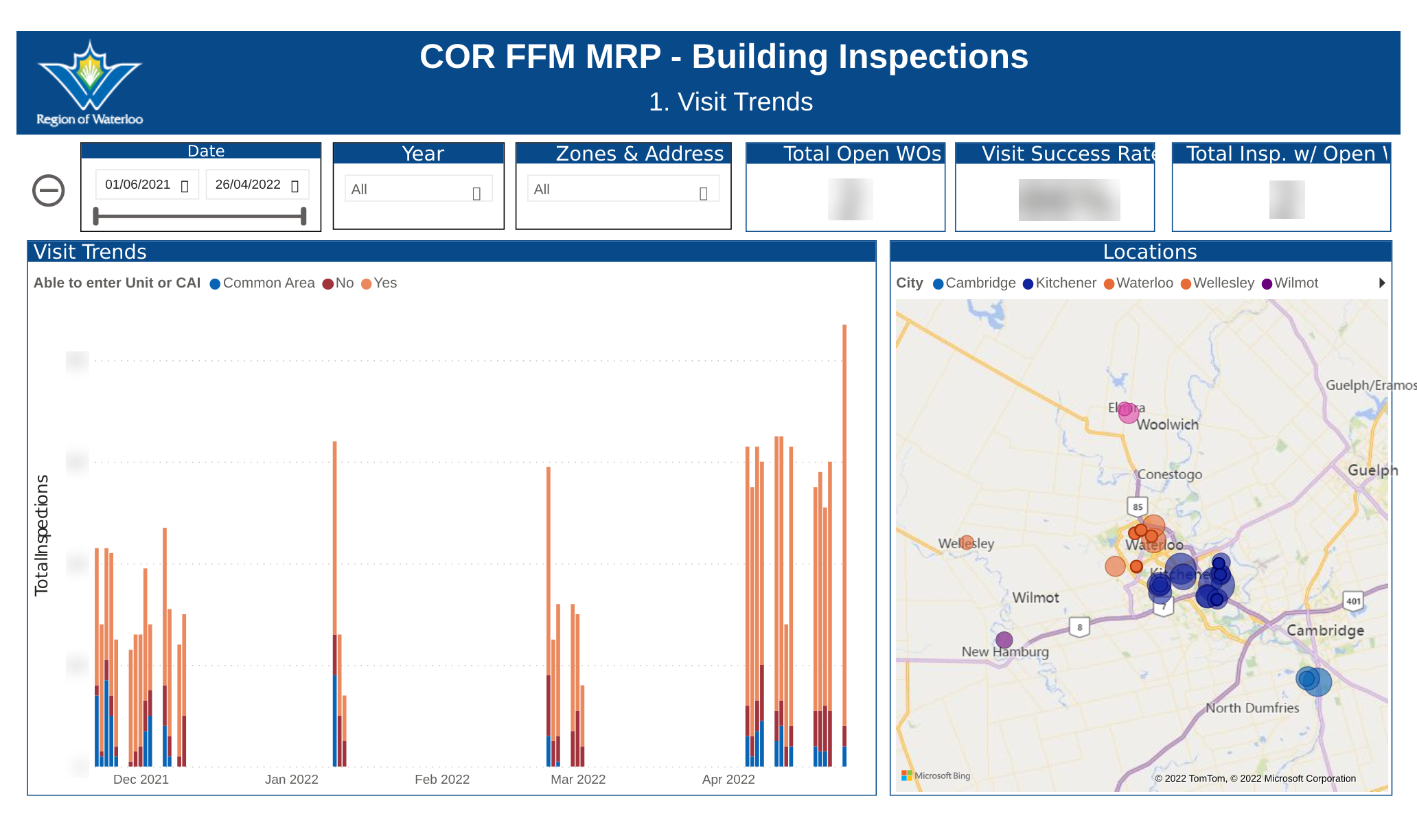Screen dimensions: 1417x840
Task: Select the Common Area legend marker
Action: coord(215,283)
